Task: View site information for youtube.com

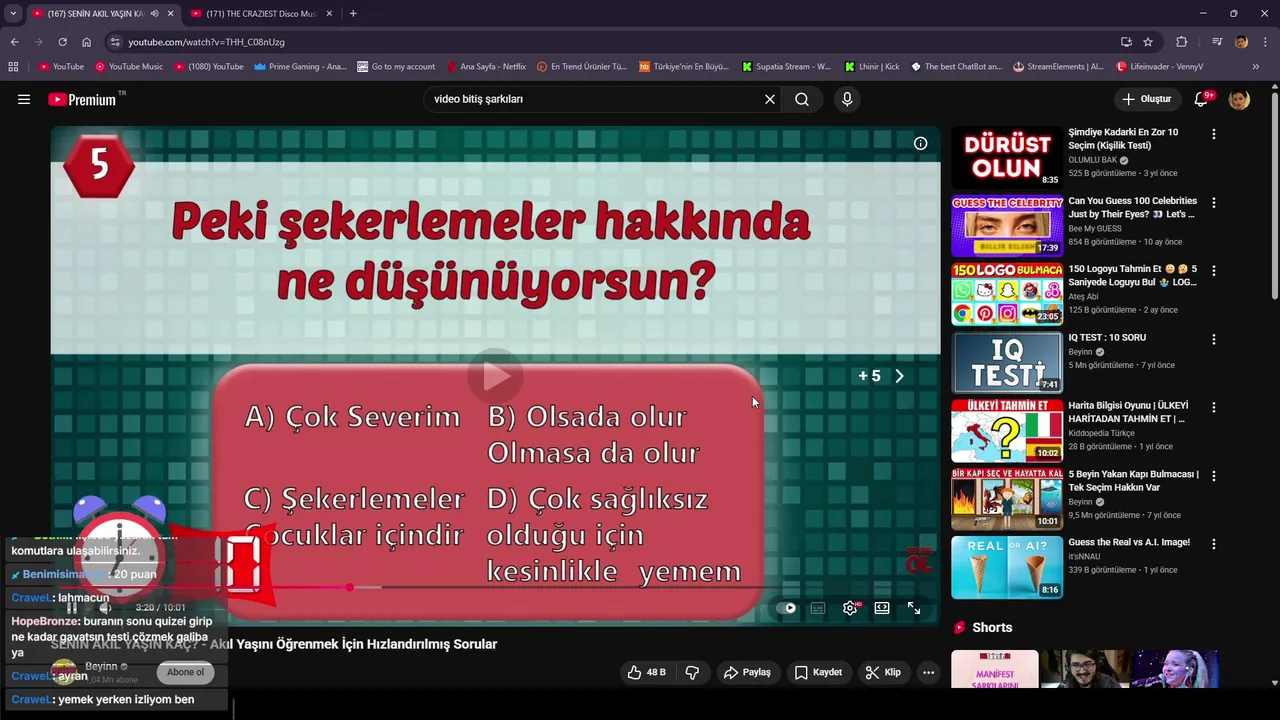Action: tap(115, 42)
